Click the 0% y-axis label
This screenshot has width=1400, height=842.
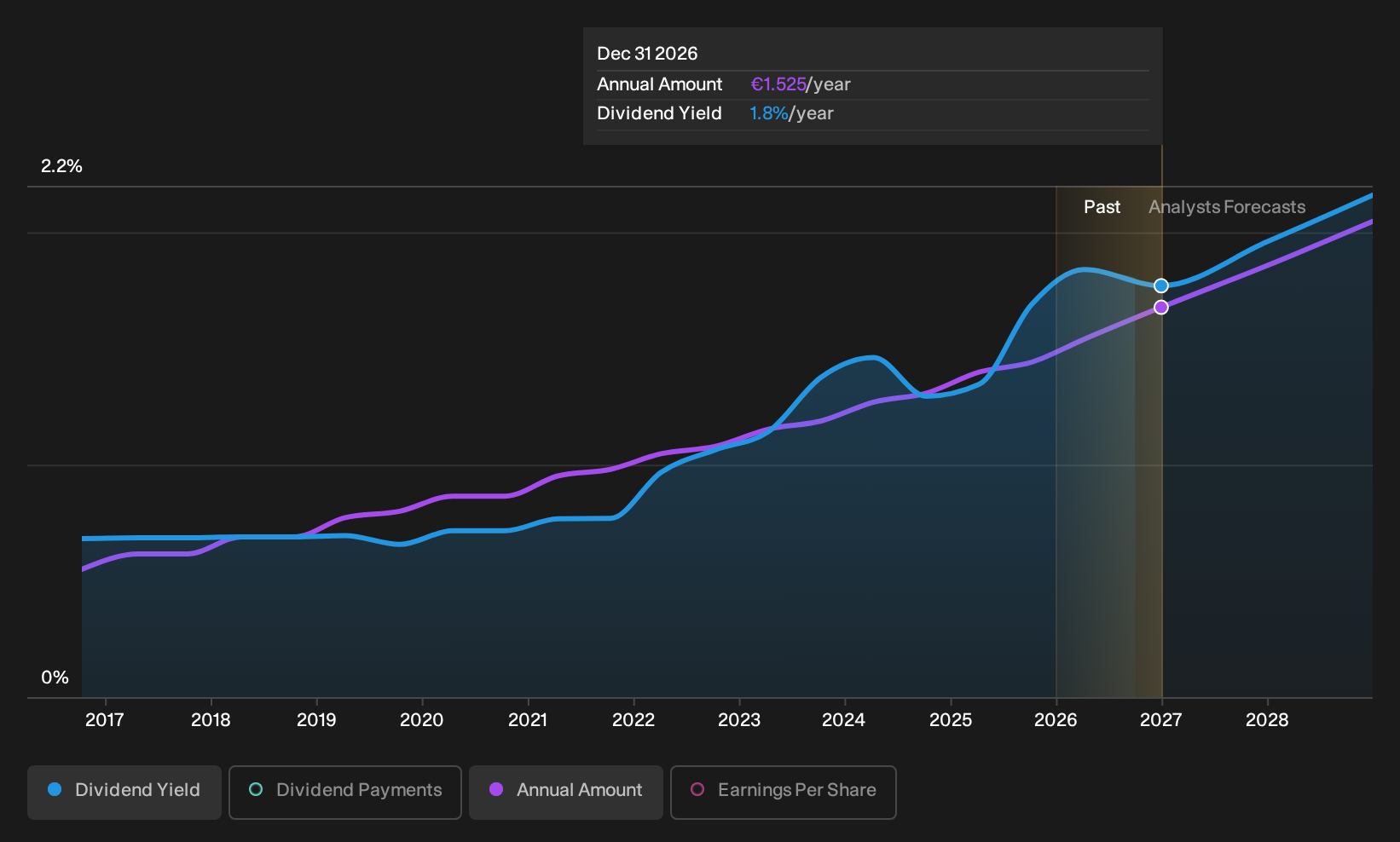coord(55,678)
